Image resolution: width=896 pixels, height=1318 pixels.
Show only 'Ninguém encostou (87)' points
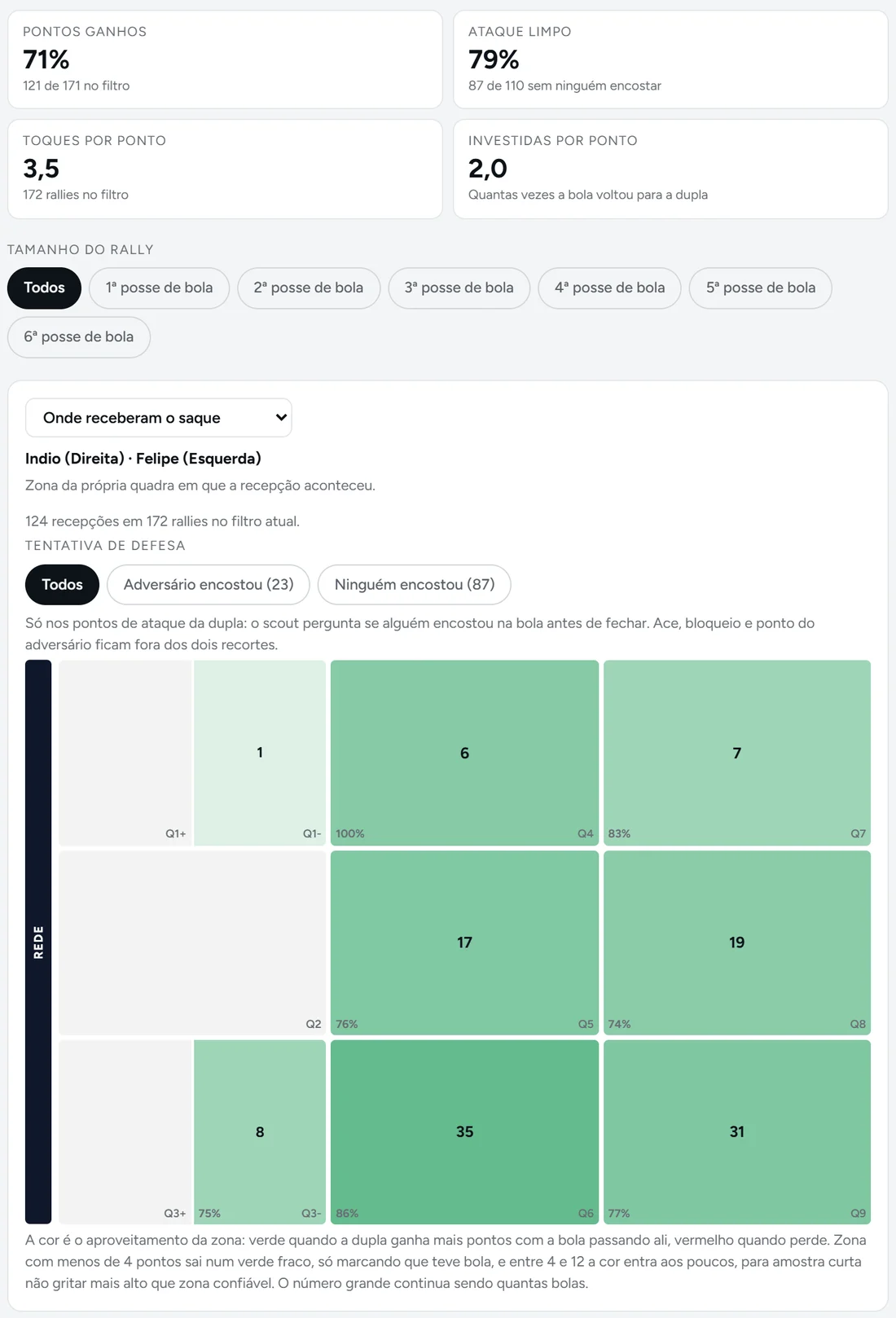tap(415, 585)
